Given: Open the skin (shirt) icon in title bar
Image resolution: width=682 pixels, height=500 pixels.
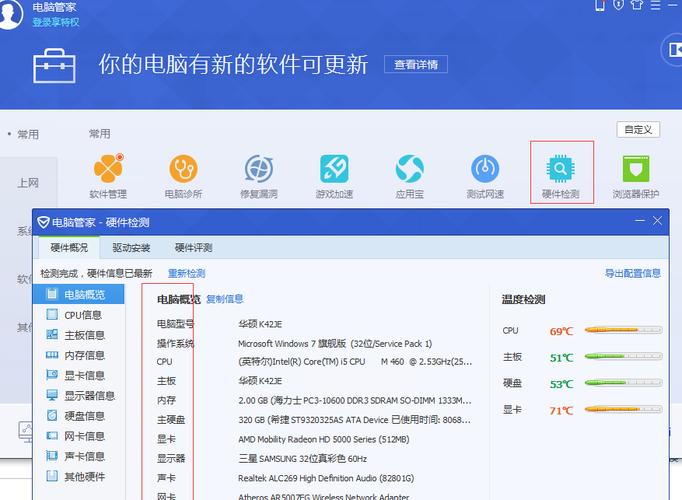Looking at the screenshot, I should pos(637,5).
